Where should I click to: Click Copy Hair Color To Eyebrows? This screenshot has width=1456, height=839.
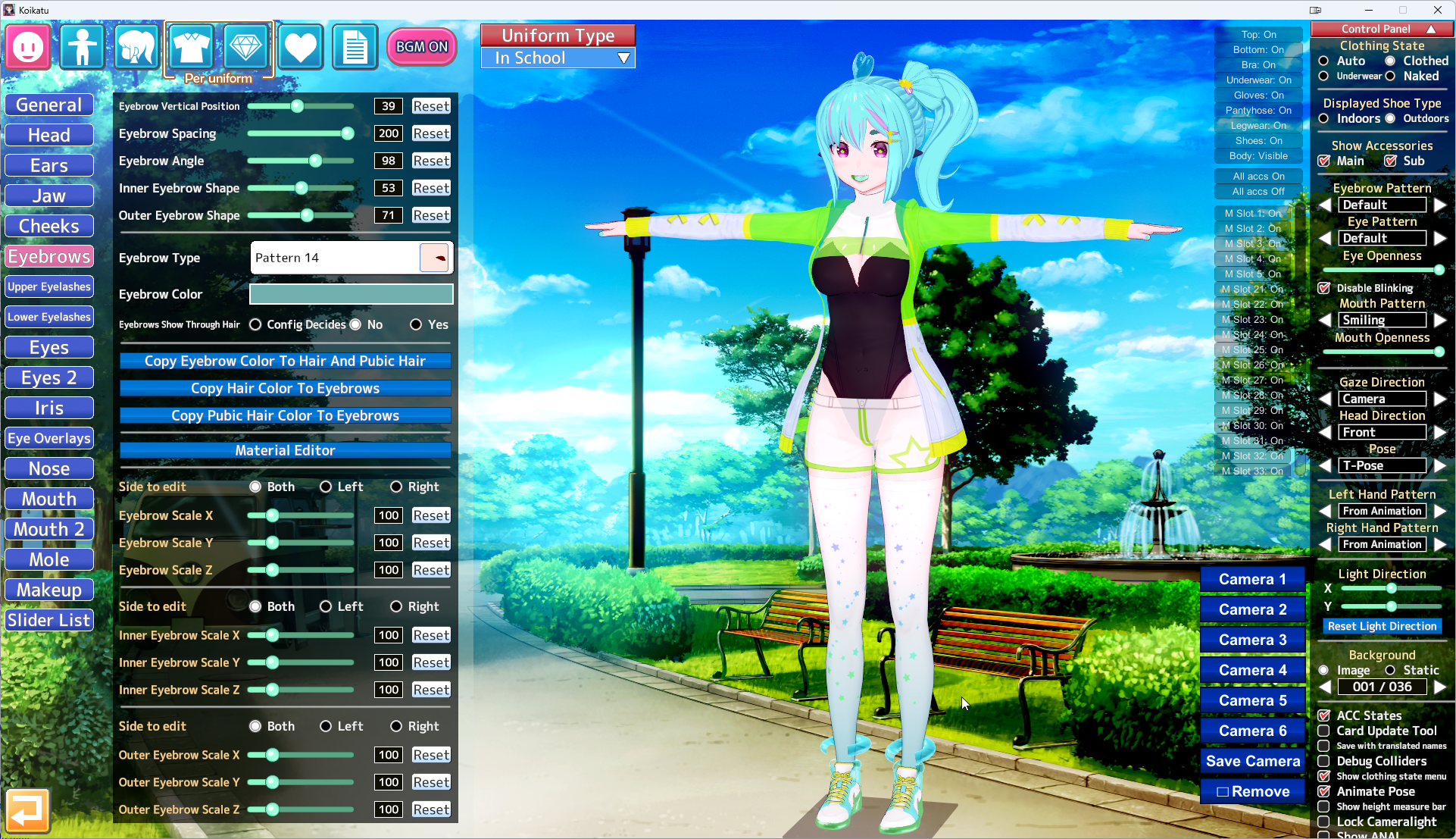285,388
